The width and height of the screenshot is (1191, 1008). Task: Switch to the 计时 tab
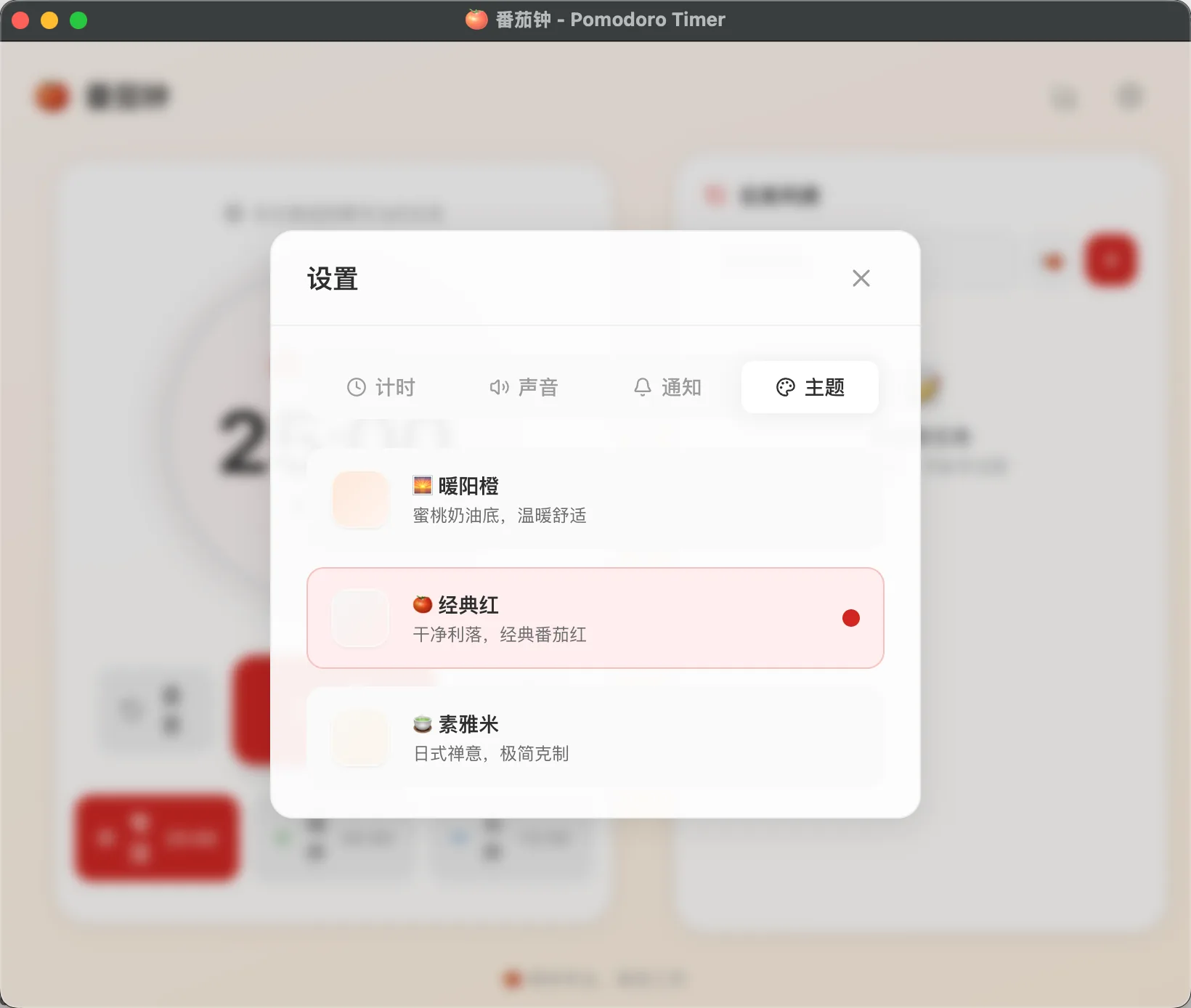tap(381, 387)
